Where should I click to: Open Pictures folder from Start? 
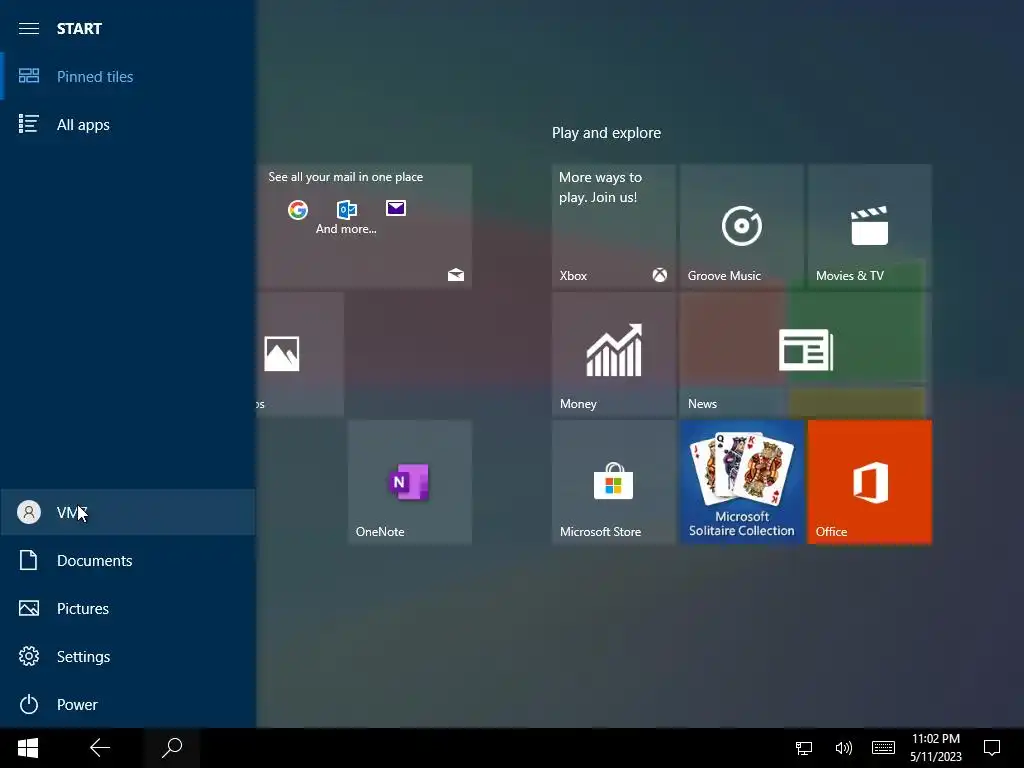[128, 608]
